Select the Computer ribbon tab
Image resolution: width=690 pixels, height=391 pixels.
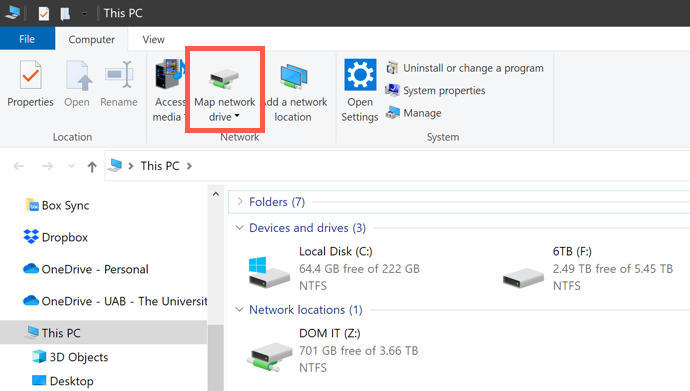[x=92, y=39]
